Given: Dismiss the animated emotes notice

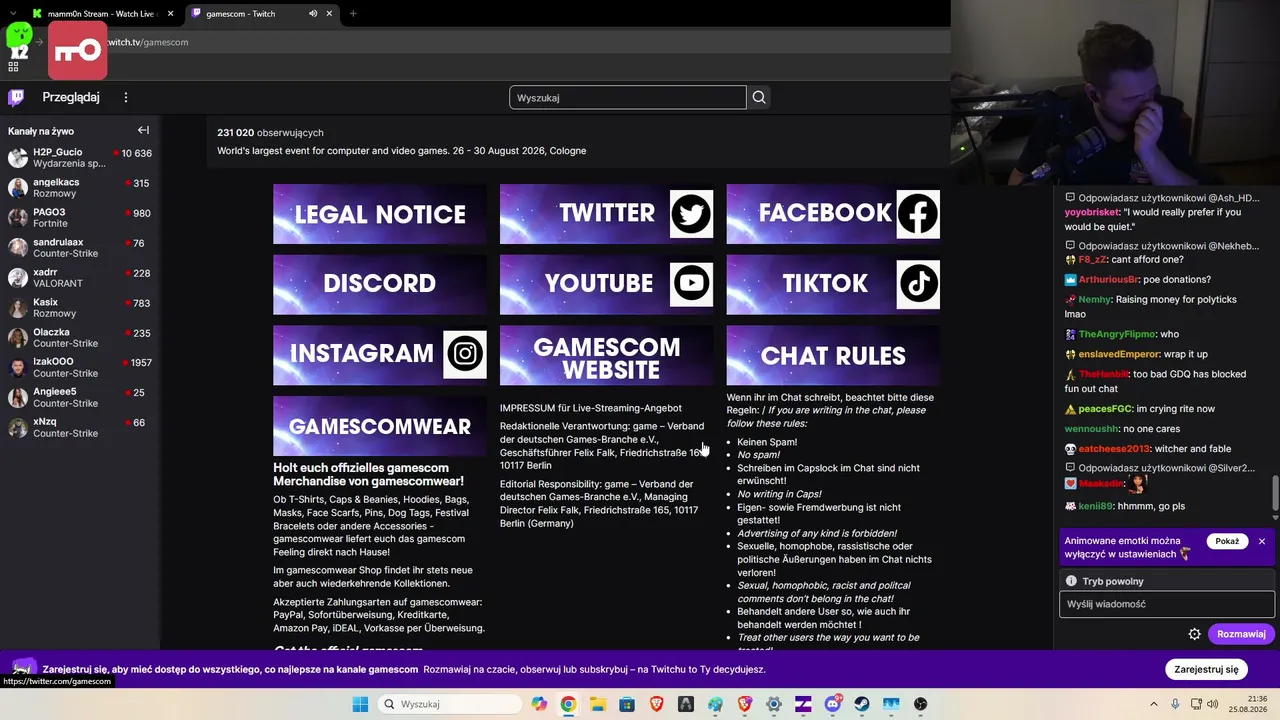Looking at the screenshot, I should tap(1262, 541).
